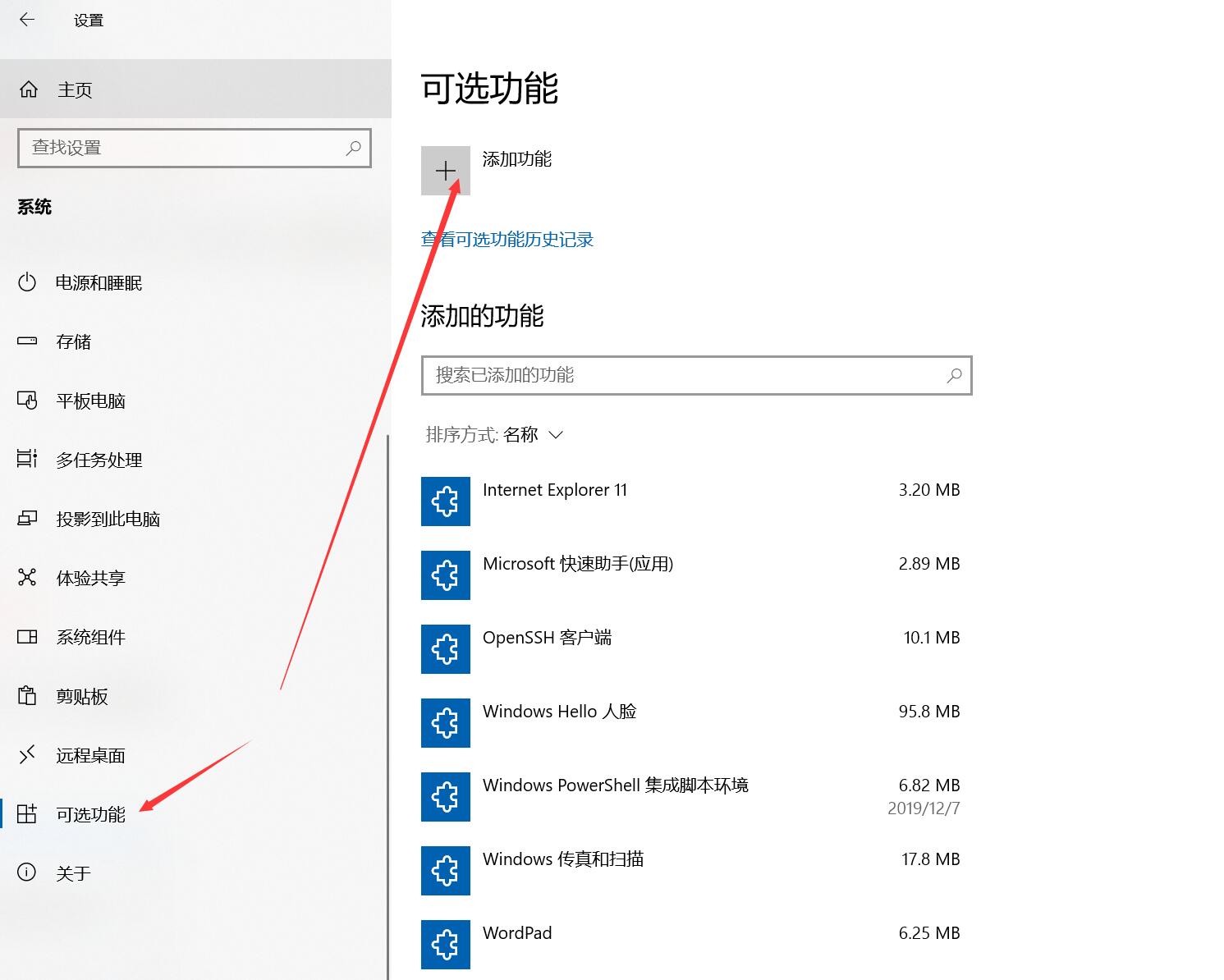Screen dimensions: 1224x980
Task: Select OpenSSH 客户端 feature name
Action: pos(548,638)
